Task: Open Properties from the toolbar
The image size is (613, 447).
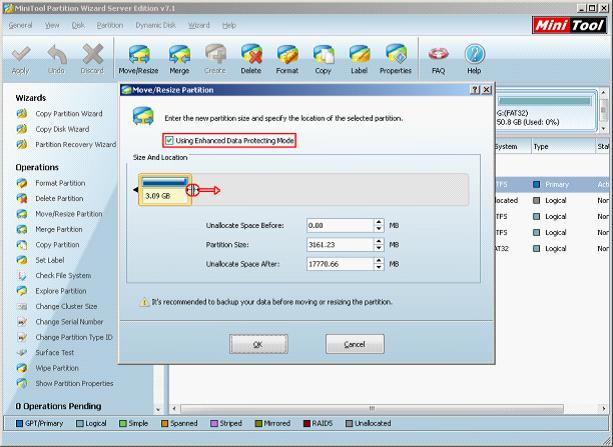Action: pos(395,59)
